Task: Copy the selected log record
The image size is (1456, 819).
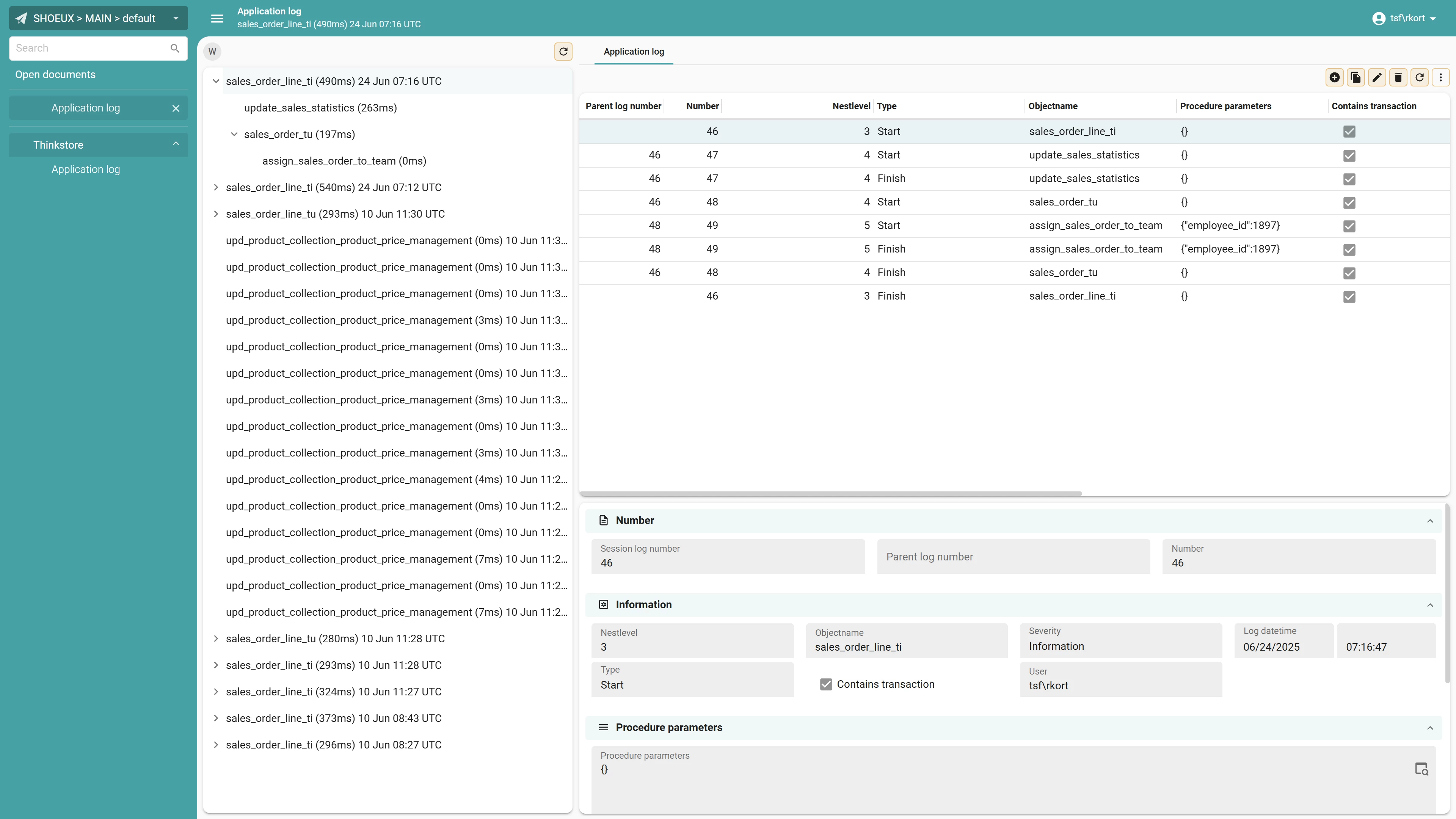Action: 1356,77
